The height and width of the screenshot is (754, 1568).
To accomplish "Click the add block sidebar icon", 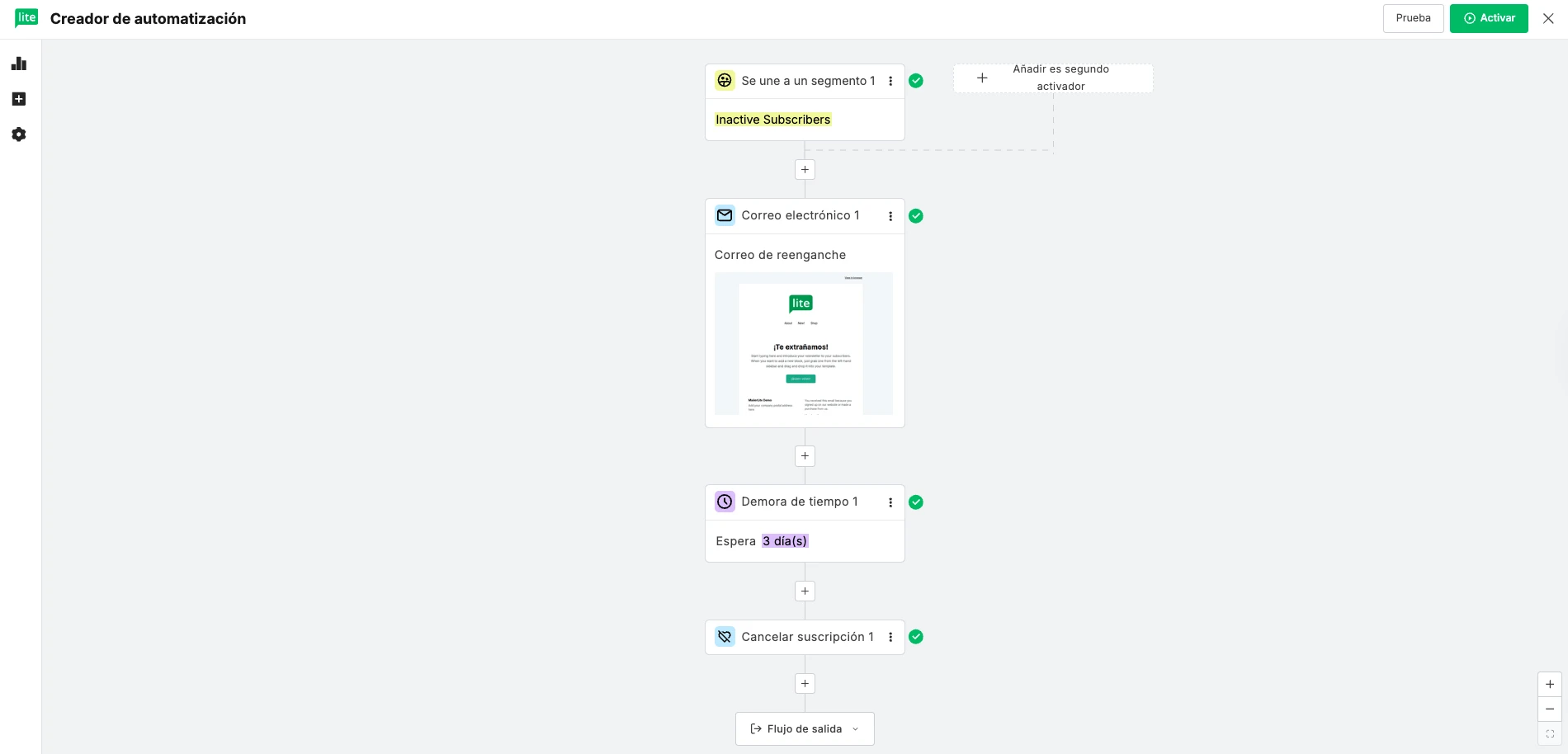I will 19,99.
